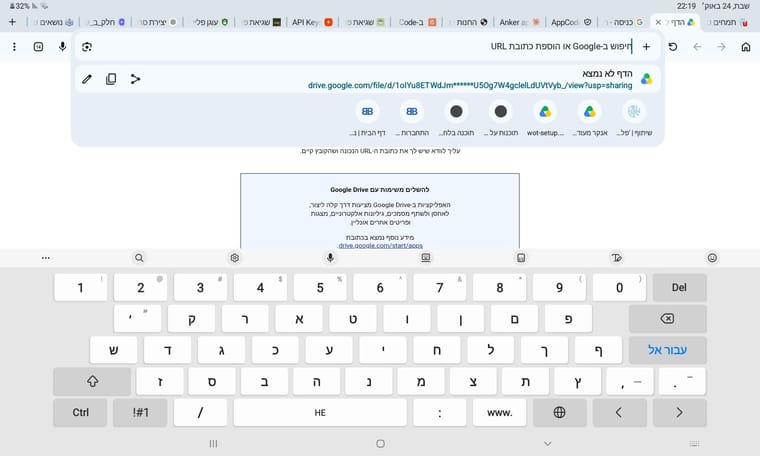Open the drive.google.com/start/apps link
Image resolution: width=760 pixels, height=456 pixels.
point(380,246)
